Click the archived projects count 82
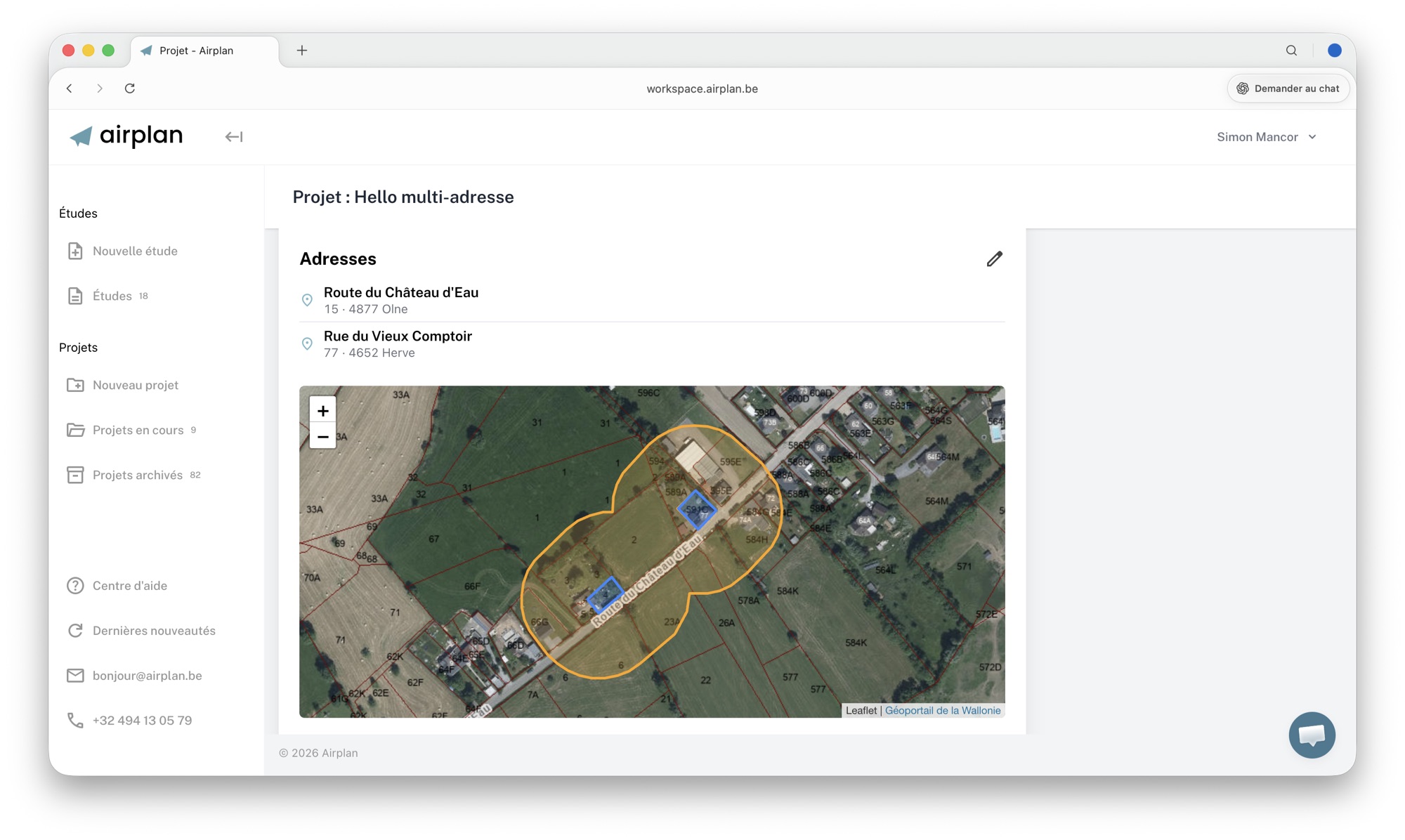Image resolution: width=1405 pixels, height=840 pixels. [195, 475]
